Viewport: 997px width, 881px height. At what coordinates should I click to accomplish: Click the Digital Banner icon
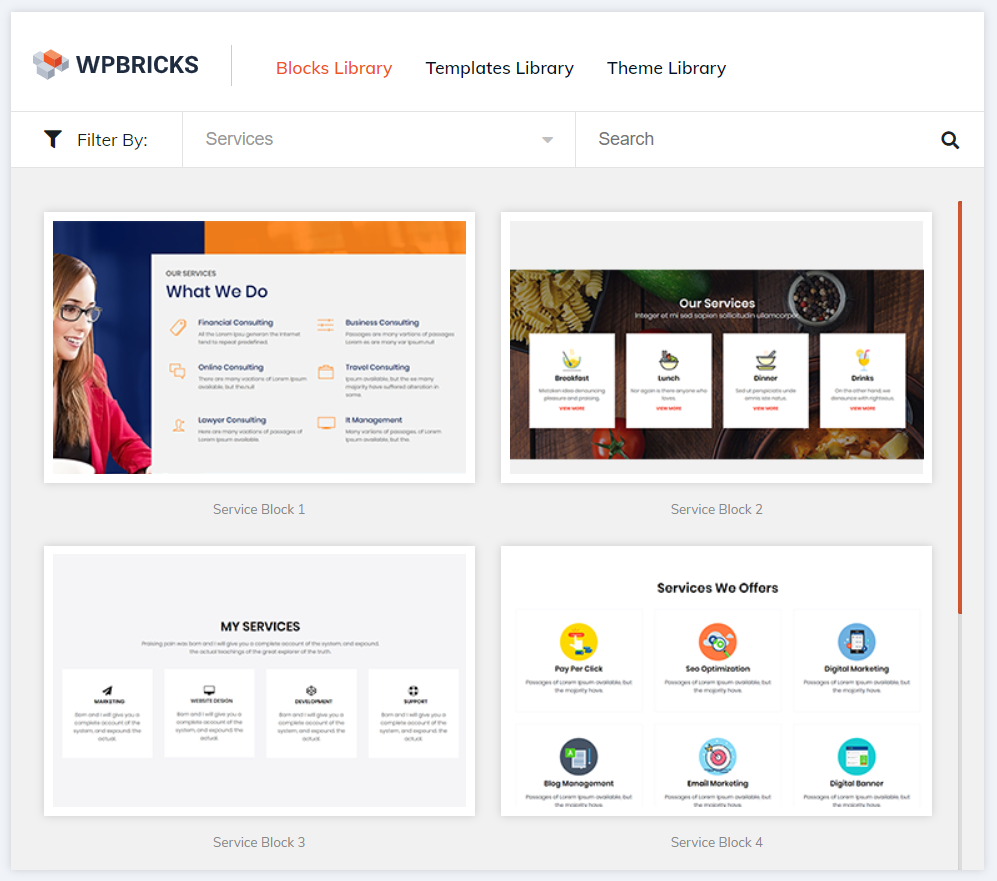tap(856, 757)
